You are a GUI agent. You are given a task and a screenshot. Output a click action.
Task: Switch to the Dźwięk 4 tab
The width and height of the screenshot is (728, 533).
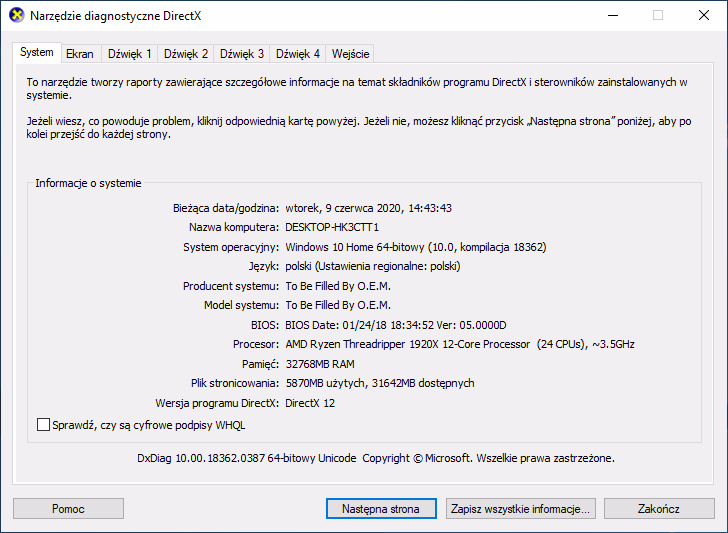tap(298, 54)
